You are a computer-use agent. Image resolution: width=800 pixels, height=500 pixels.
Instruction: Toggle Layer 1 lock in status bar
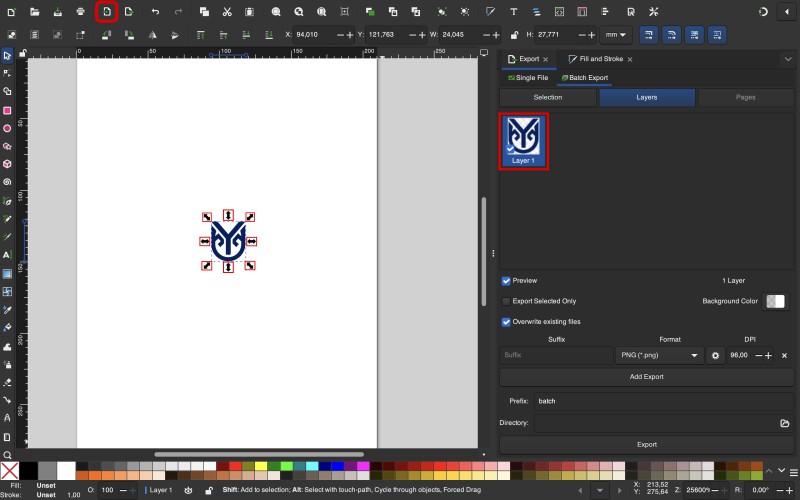tap(209, 490)
